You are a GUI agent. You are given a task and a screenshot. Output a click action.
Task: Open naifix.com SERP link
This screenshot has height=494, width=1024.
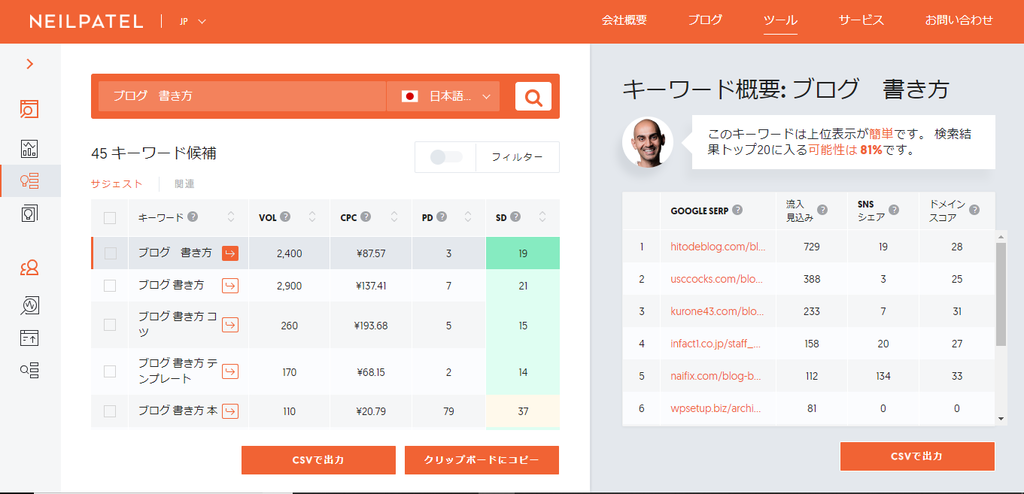pyautogui.click(x=716, y=376)
